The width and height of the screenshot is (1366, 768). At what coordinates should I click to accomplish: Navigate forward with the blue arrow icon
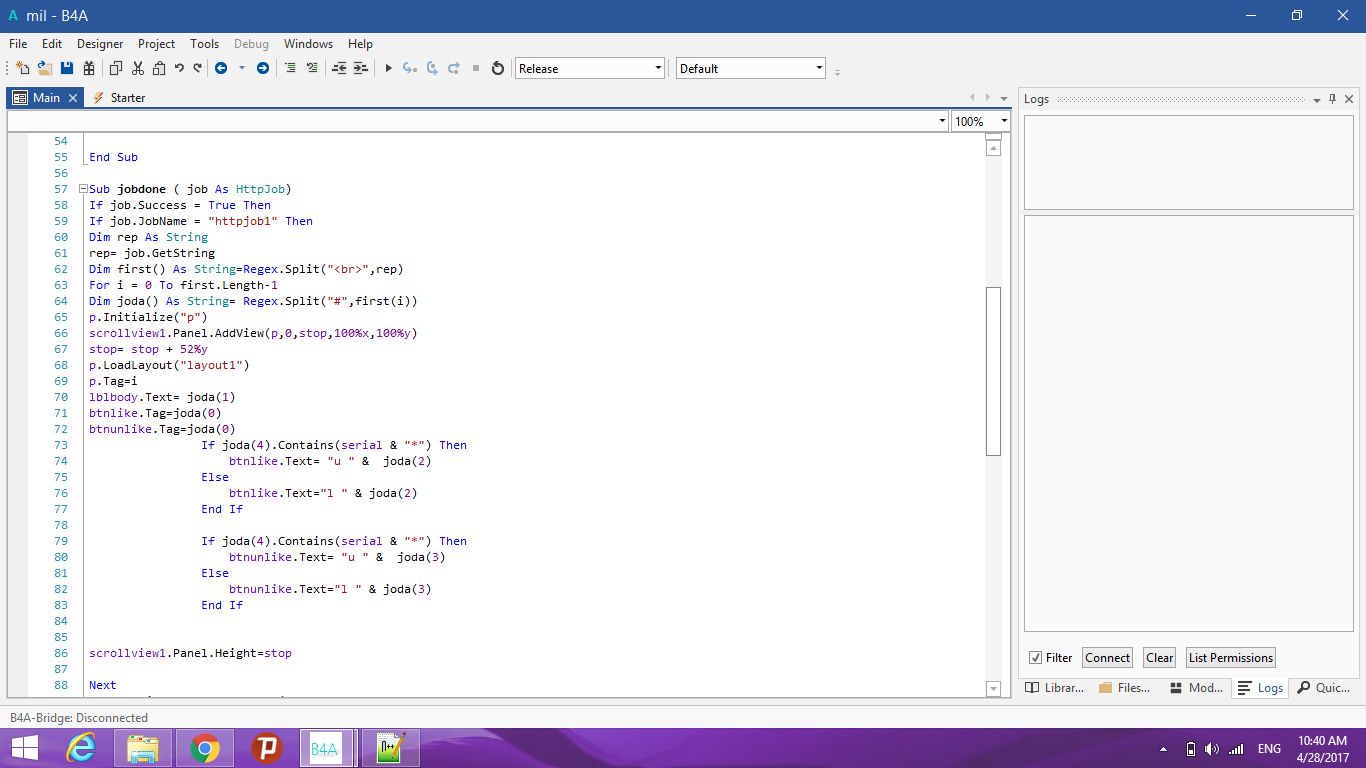[x=263, y=67]
